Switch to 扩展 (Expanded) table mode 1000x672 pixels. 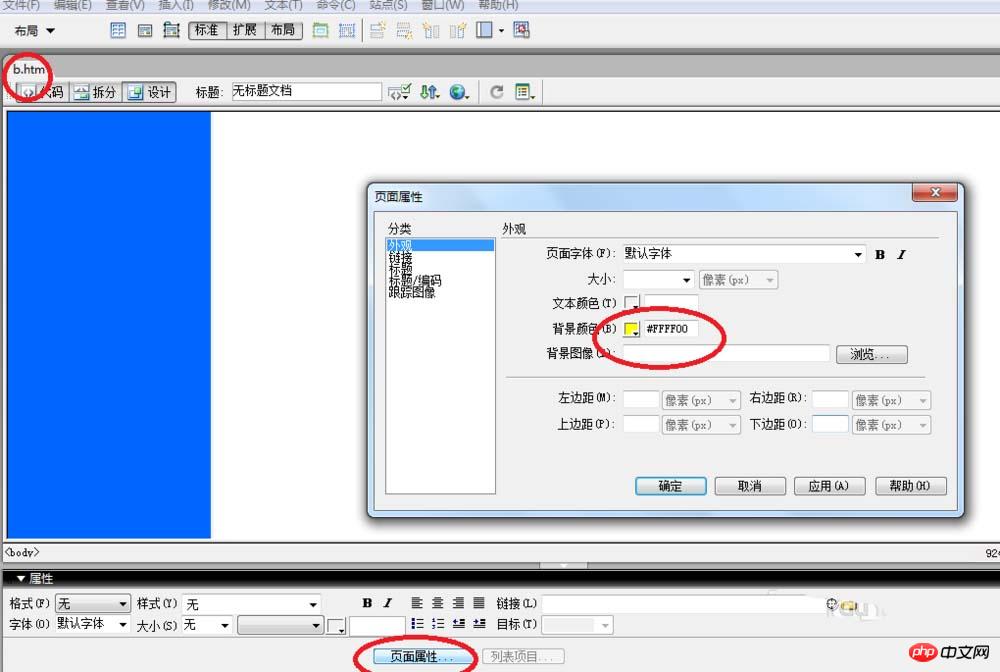coord(245,30)
